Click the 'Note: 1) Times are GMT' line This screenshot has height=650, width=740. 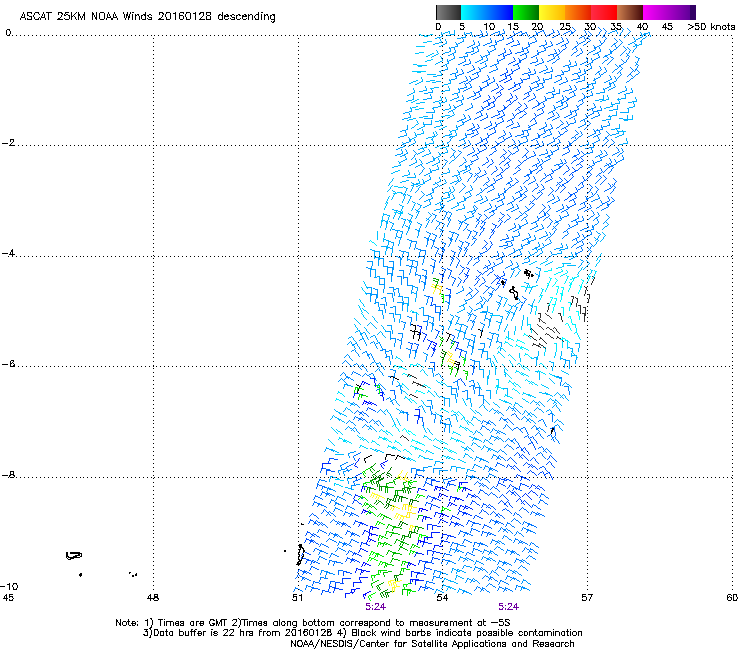click(313, 623)
